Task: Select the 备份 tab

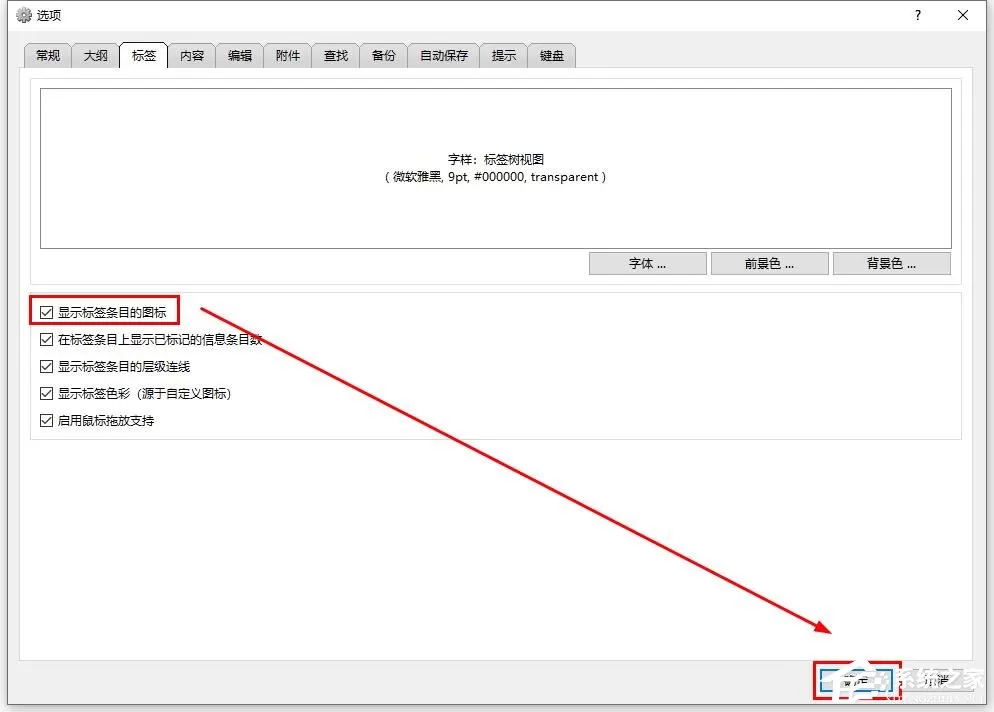Action: click(x=384, y=56)
